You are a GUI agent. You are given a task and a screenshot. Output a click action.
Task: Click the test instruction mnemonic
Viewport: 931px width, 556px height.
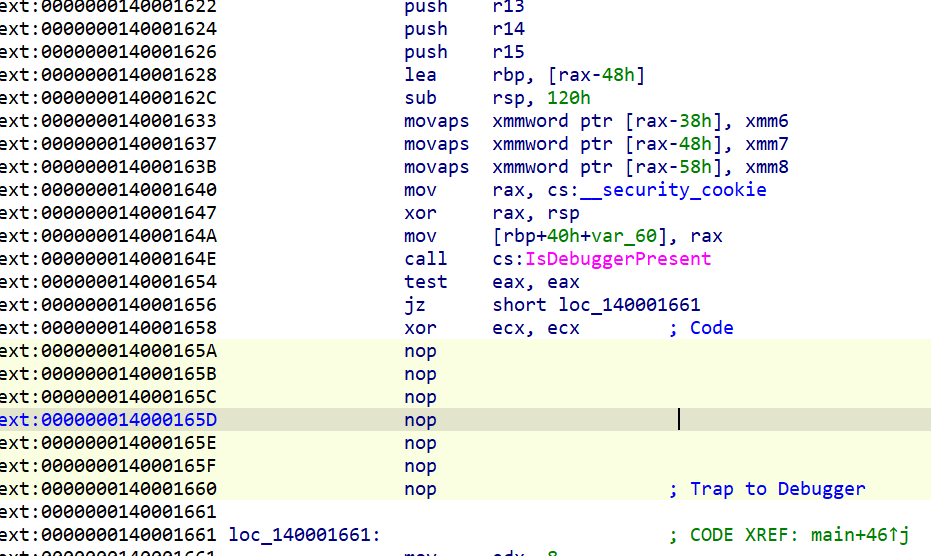coord(425,282)
